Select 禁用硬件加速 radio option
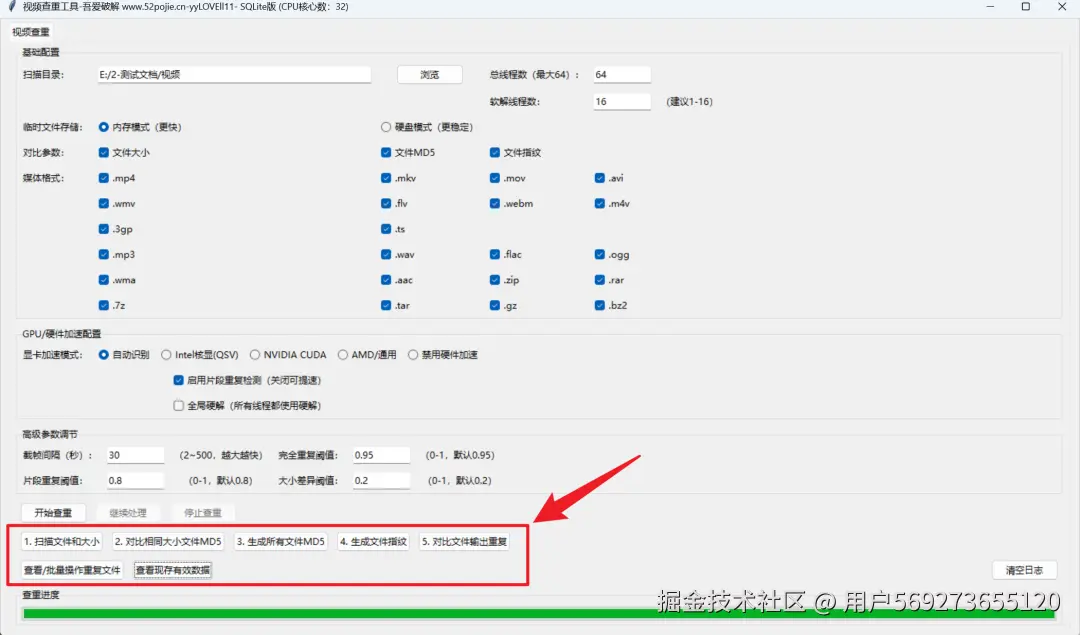The height and width of the screenshot is (635, 1080). [413, 355]
